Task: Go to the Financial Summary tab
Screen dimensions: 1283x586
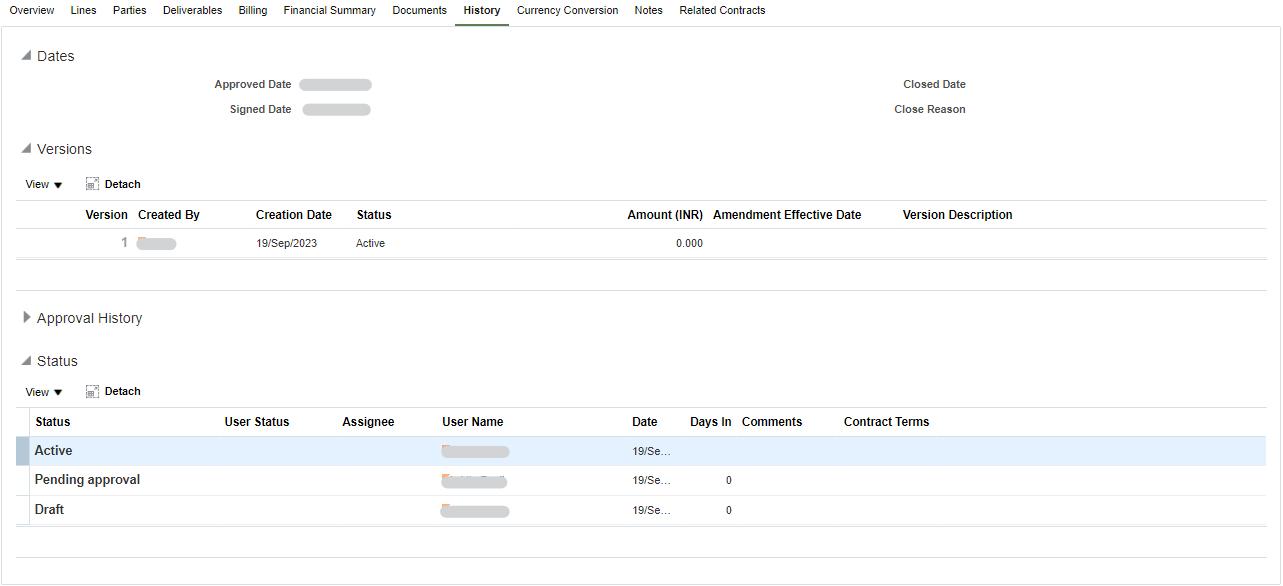Action: pos(329,10)
